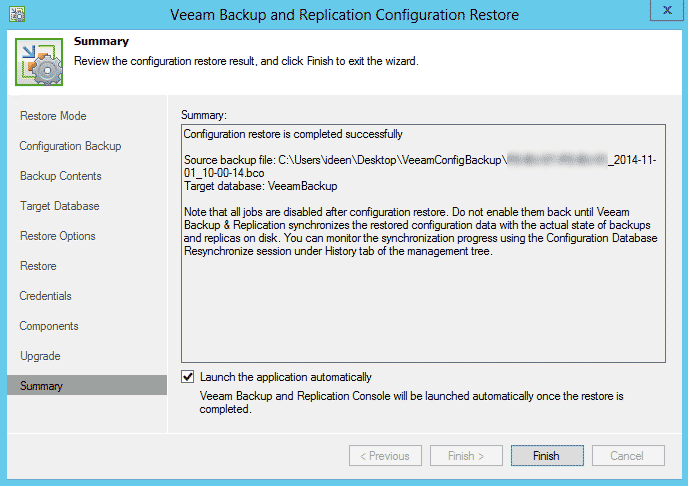Click the Previous button
Viewport: 688px width, 486px height.
click(385, 456)
